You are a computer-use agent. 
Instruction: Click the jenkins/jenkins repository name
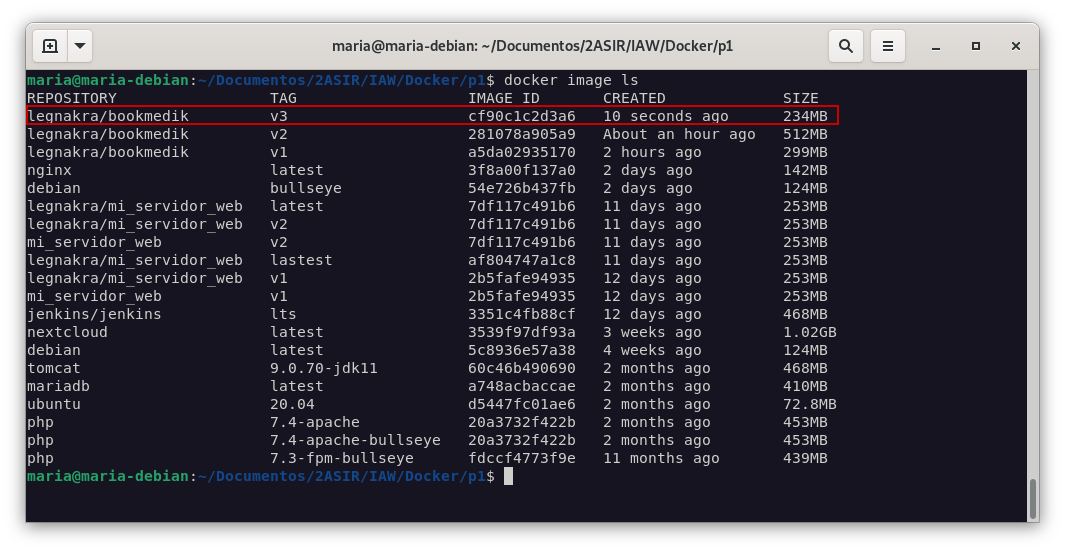[x=94, y=314]
